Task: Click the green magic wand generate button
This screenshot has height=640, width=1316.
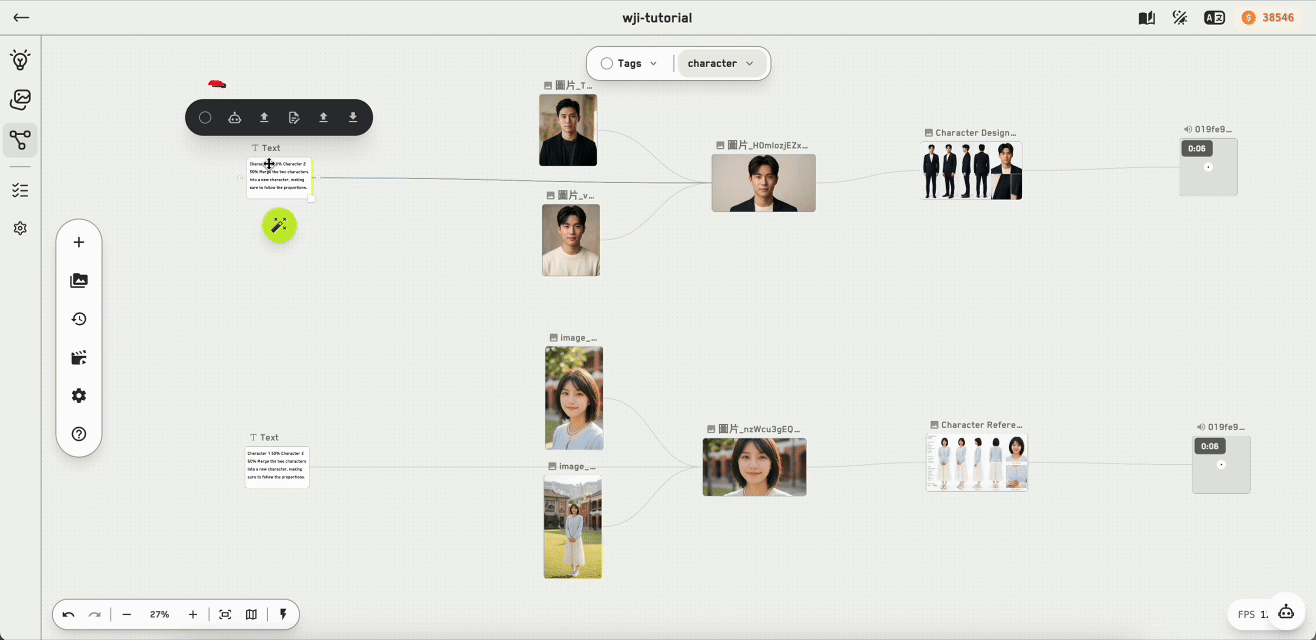Action: (279, 225)
